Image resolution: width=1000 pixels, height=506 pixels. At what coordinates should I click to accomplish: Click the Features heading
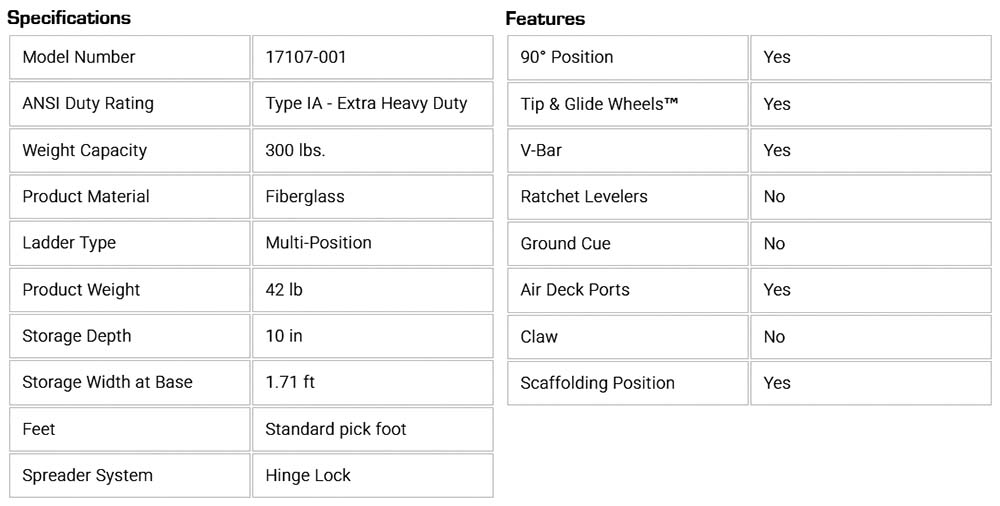point(545,19)
